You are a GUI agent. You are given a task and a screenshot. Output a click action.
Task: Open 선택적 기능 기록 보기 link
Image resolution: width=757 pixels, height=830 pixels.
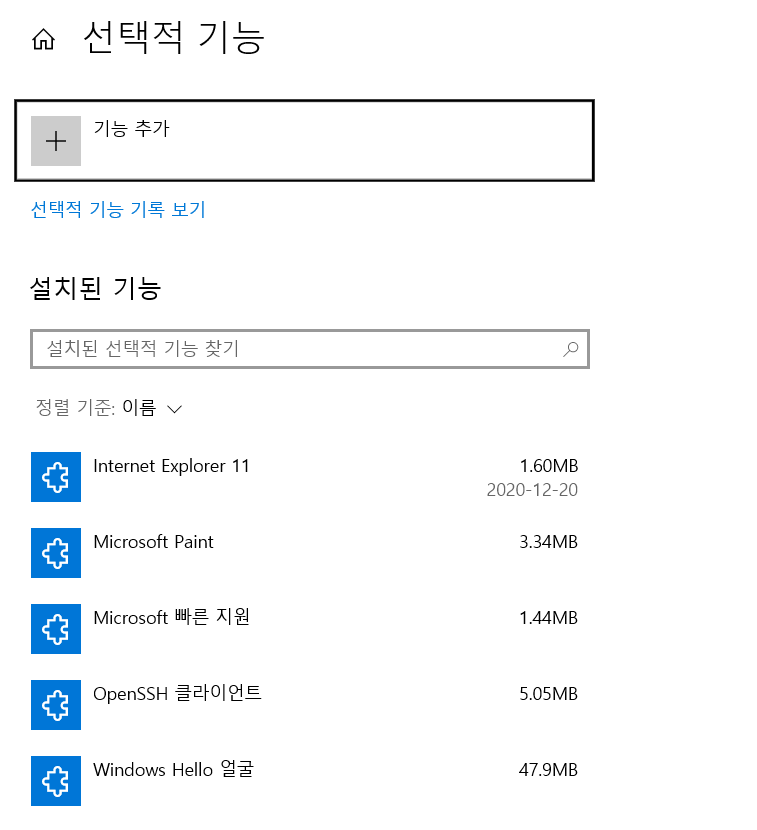pyautogui.click(x=118, y=209)
